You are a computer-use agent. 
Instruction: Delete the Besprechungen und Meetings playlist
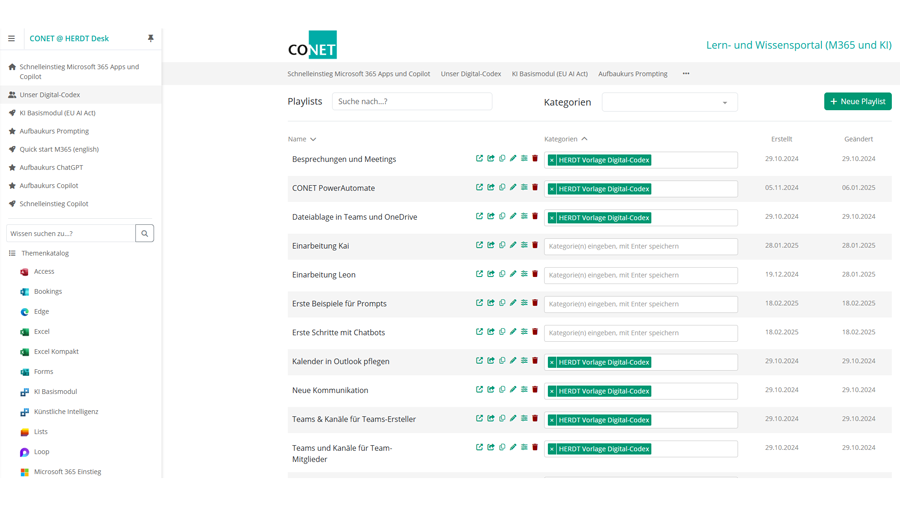535,158
